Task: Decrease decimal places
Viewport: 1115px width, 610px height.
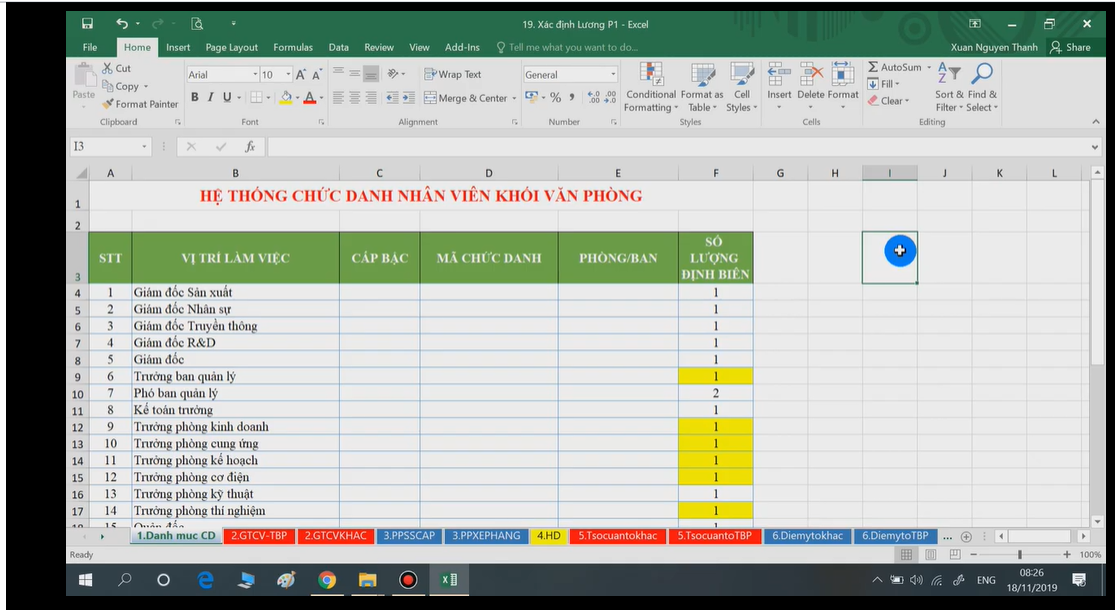Action: 610,97
